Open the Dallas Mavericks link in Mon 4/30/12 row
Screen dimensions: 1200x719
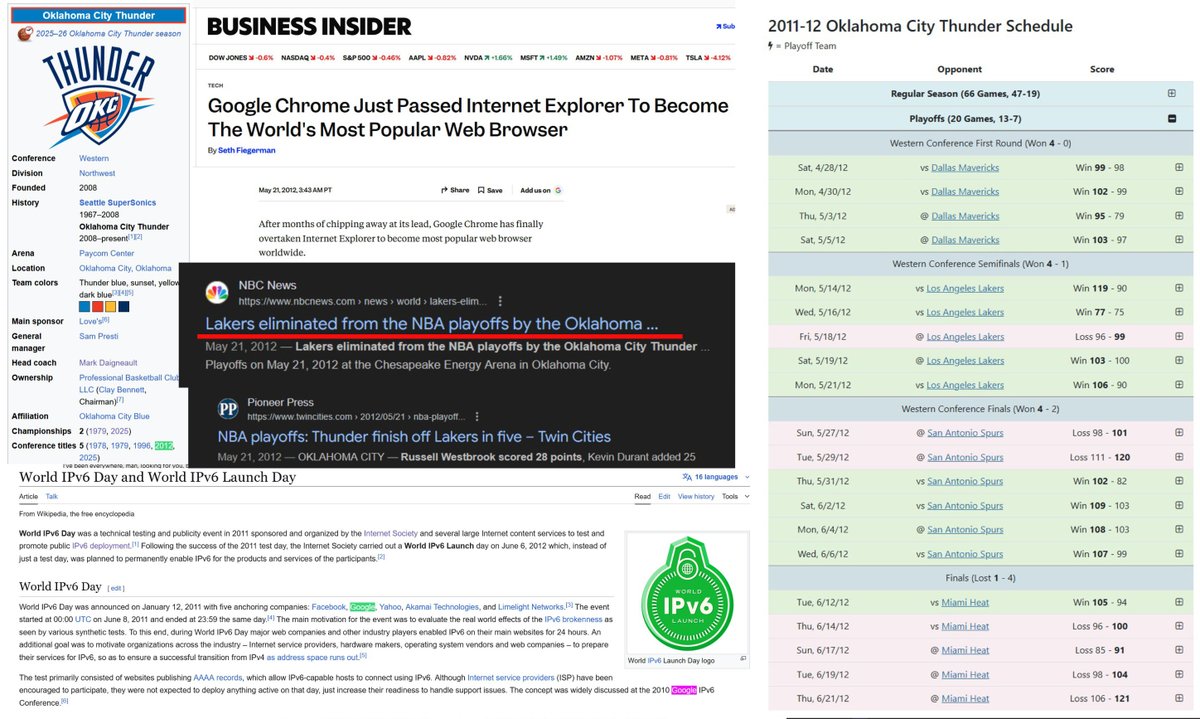tap(964, 191)
